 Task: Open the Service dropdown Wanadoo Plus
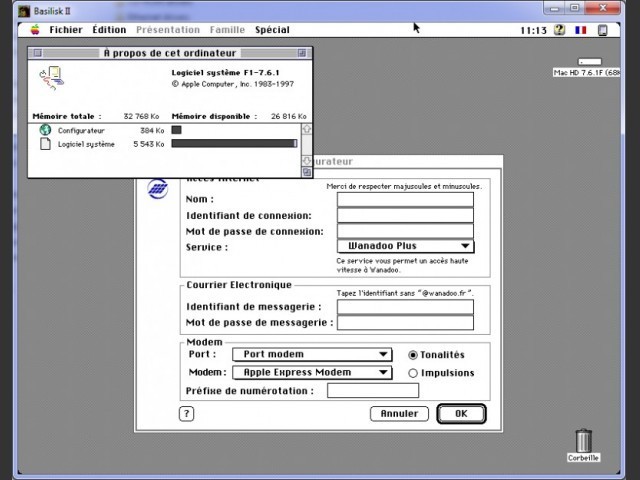(406, 246)
